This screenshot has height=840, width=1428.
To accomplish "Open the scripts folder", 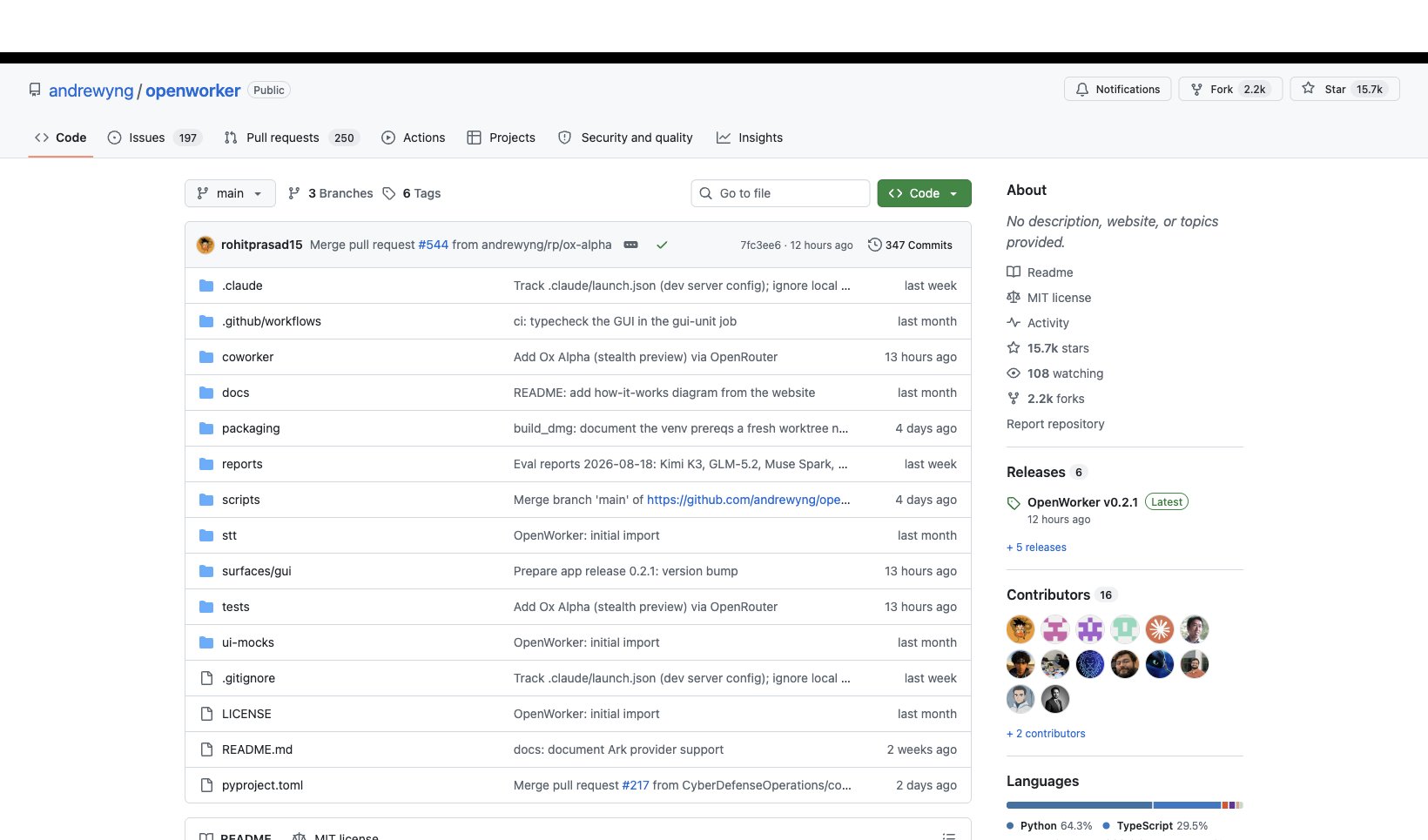I will 241,500.
